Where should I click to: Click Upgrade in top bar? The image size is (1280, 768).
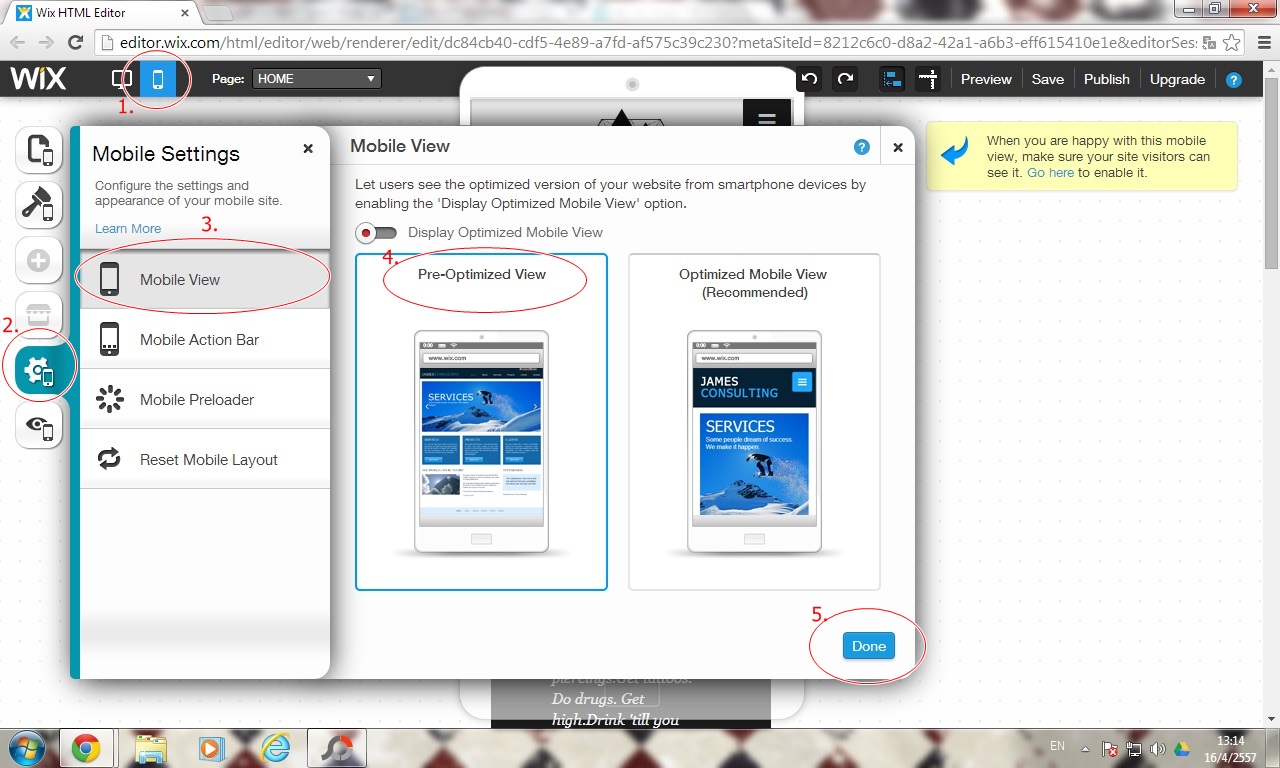pyautogui.click(x=1177, y=79)
